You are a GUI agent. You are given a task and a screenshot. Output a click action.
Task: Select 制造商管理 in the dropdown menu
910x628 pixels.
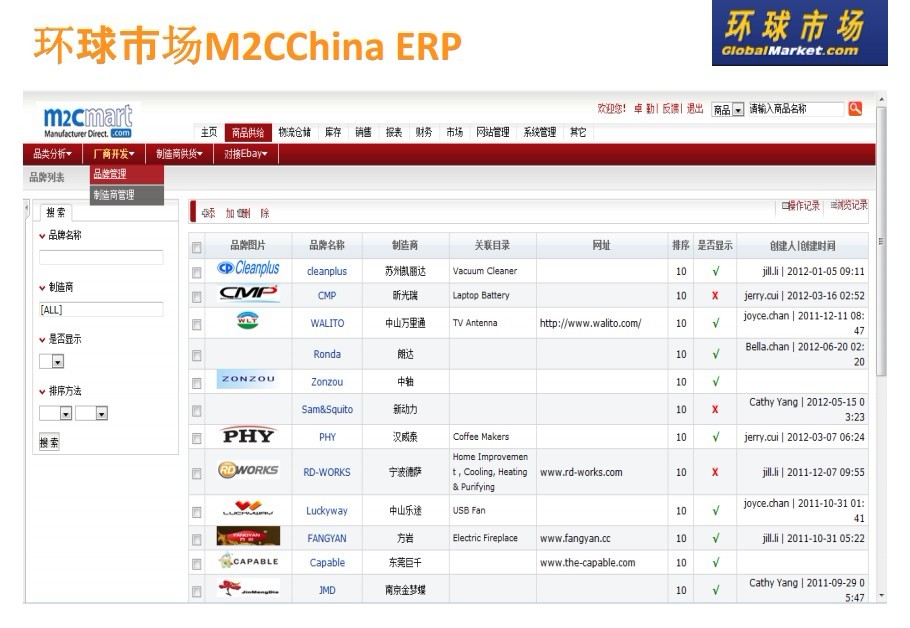click(127, 195)
